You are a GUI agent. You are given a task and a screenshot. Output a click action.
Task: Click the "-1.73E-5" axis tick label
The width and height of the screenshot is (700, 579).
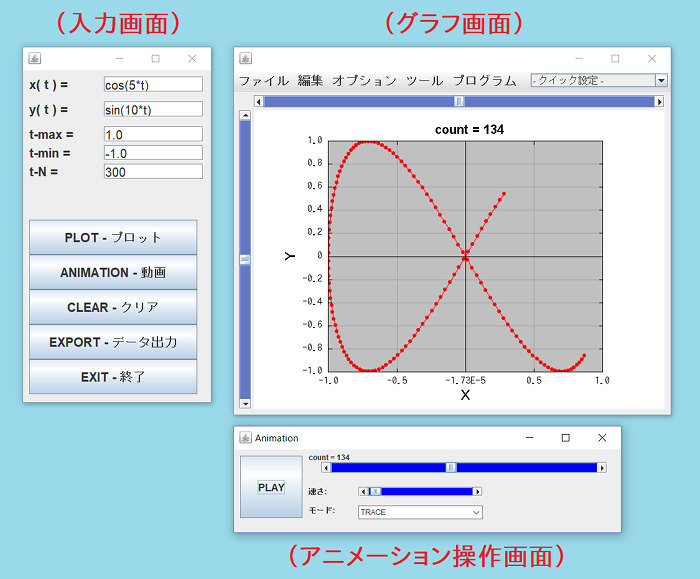pos(466,380)
